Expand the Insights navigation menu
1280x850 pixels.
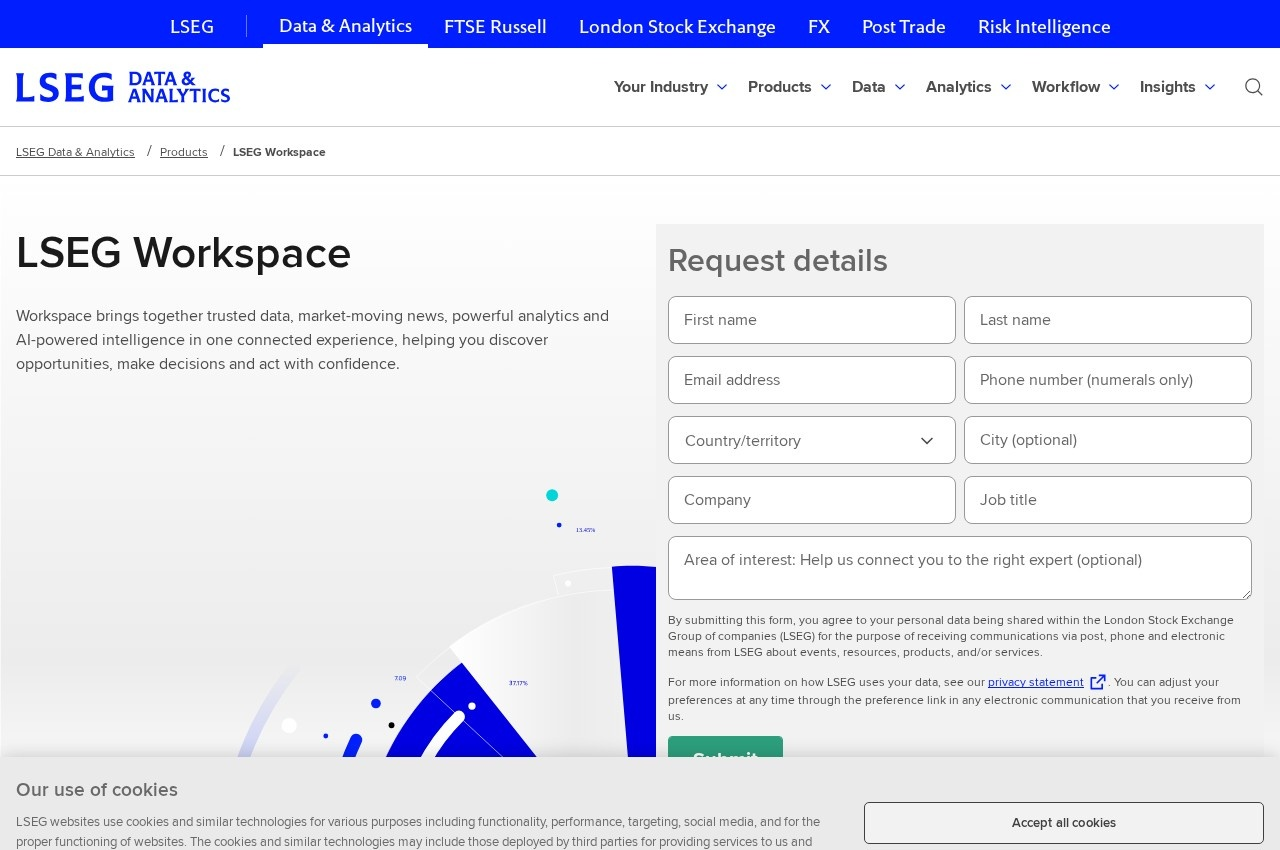pos(1177,87)
